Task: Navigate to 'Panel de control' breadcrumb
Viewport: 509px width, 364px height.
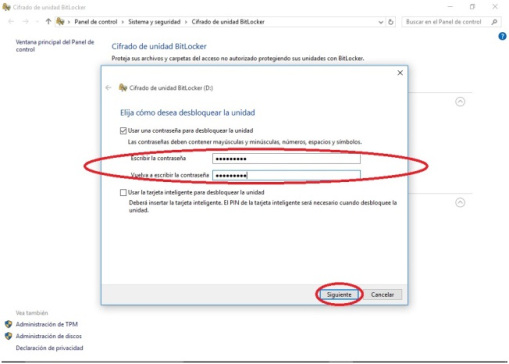Action: [x=96, y=22]
